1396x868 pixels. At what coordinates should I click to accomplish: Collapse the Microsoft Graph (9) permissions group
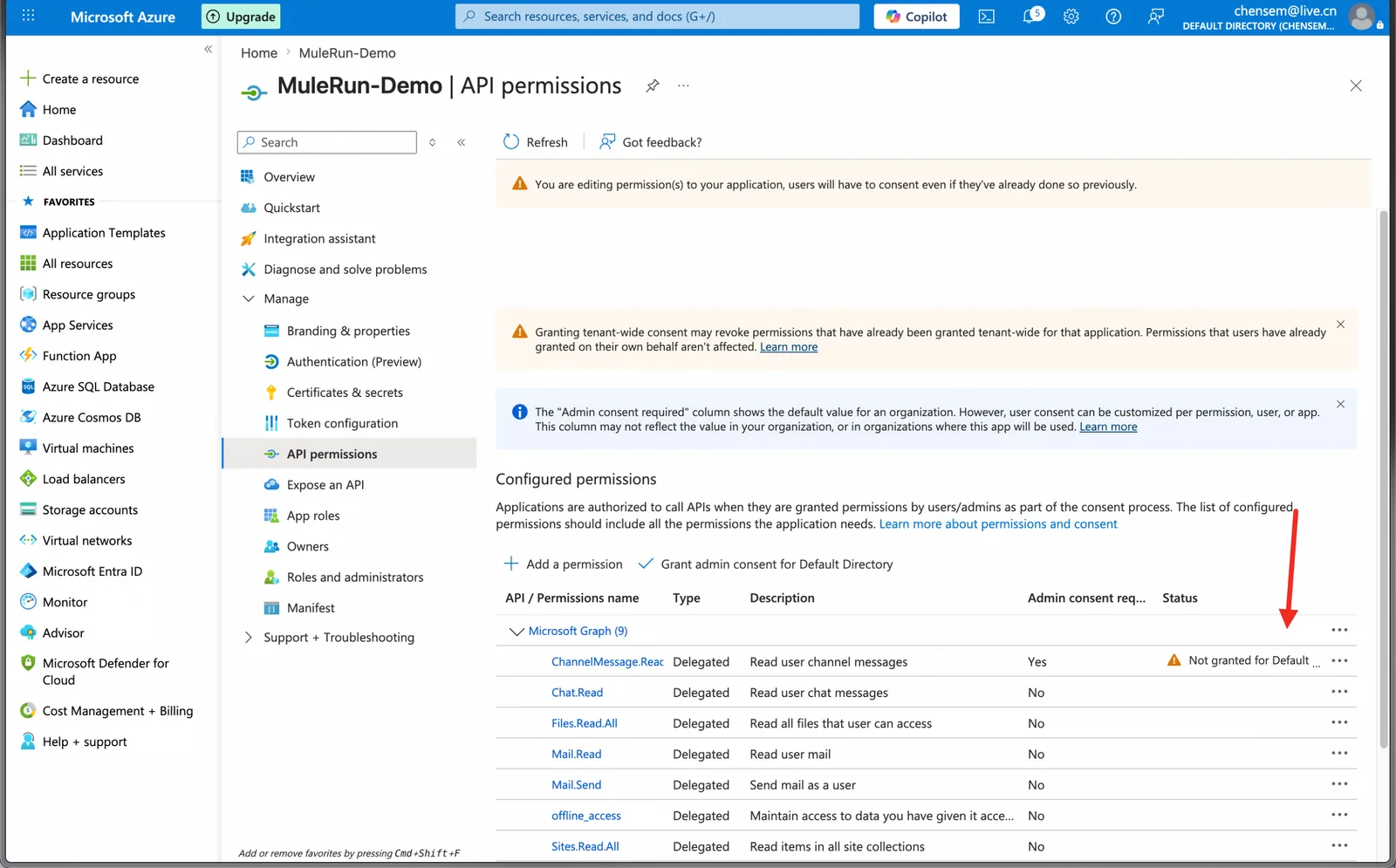517,631
